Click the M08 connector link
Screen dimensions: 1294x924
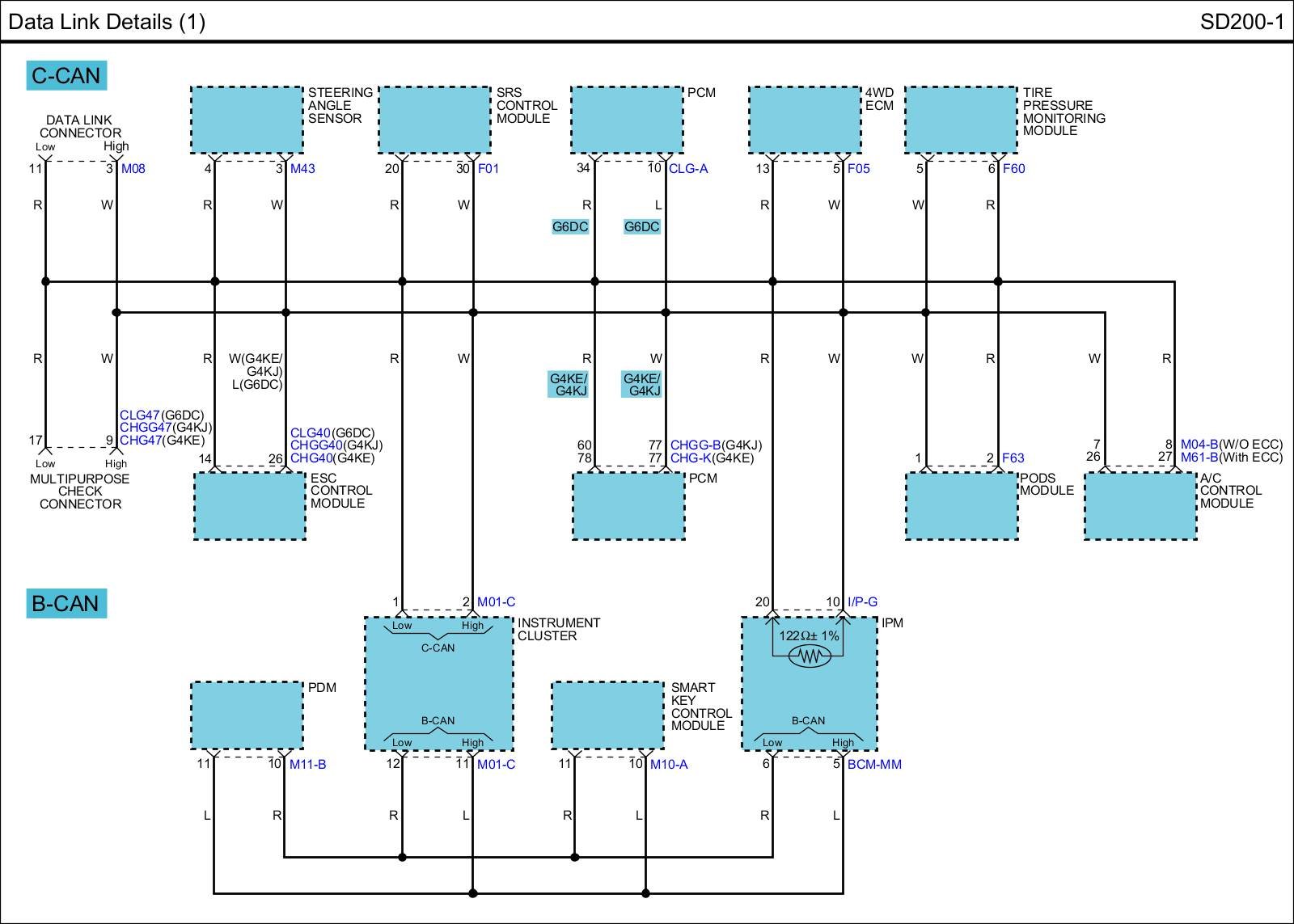click(133, 169)
